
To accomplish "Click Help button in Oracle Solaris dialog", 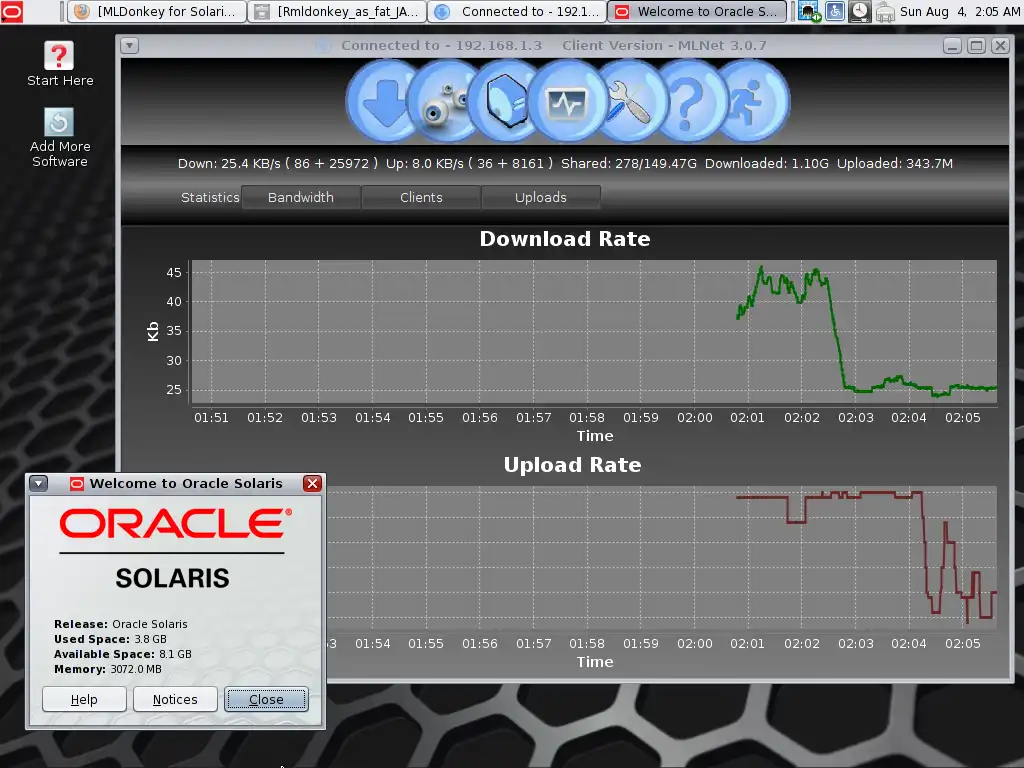I will 84,699.
